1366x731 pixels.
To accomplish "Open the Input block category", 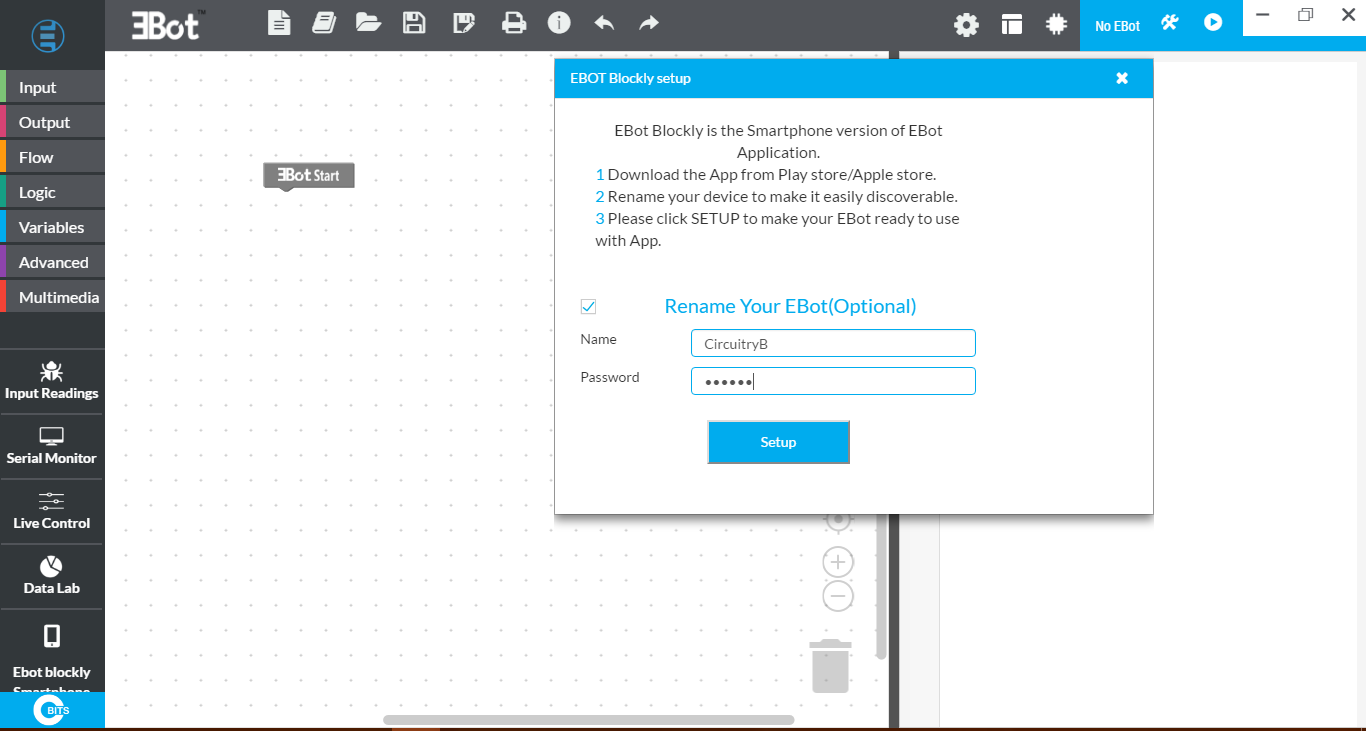I will 52,87.
